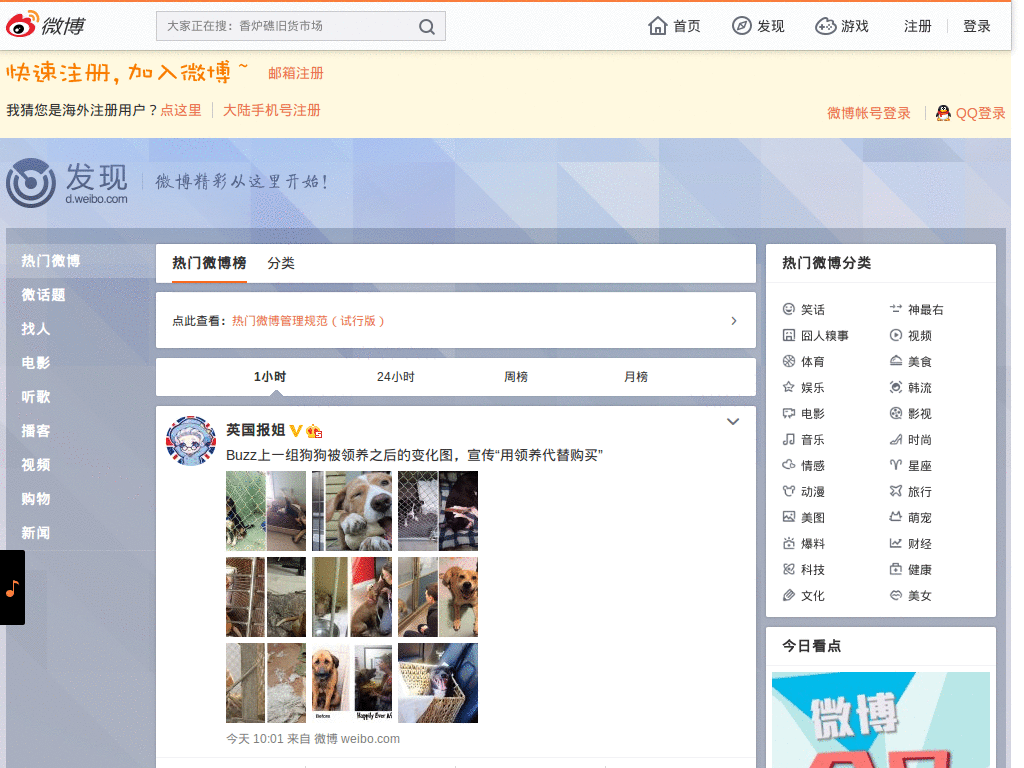Click the 健康 category icon
This screenshot has width=1024, height=768.
[x=895, y=569]
